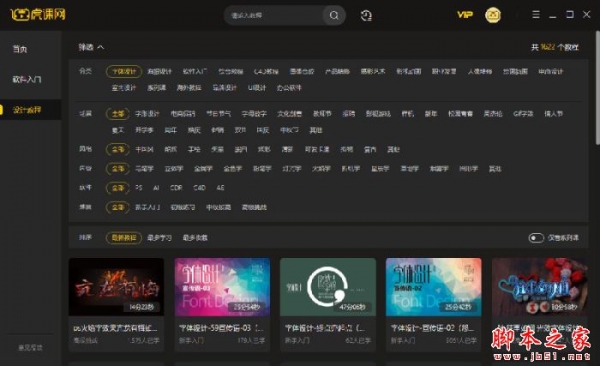
Task: Open the hamburger menu icon in title bar
Action: coord(536,15)
